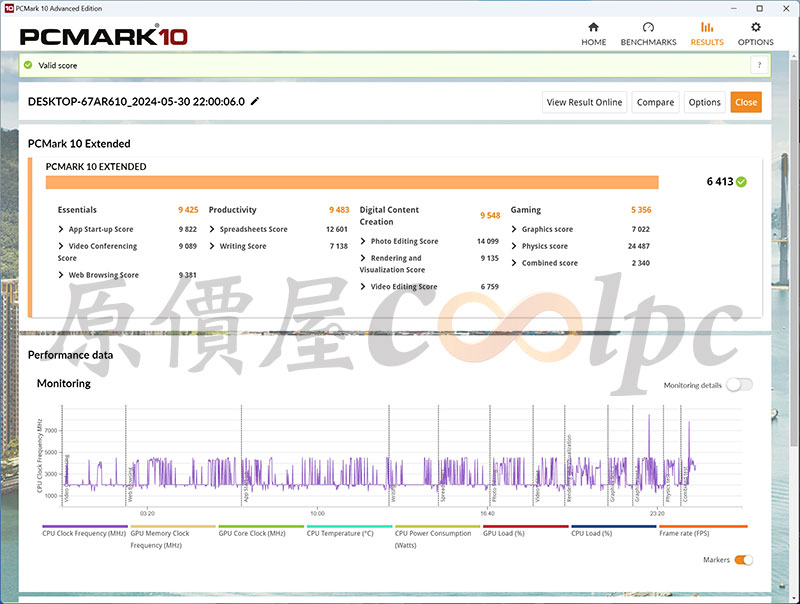Expand the App Start-up Score row
Screen dimensions: 800x604
(61, 229)
